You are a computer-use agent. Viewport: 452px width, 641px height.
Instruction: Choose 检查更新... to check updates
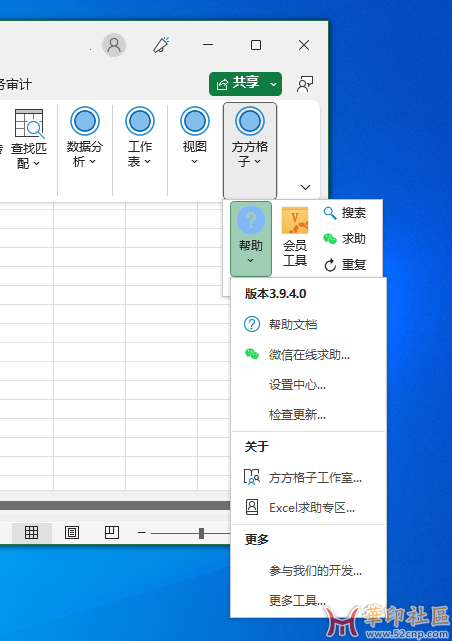coord(309,415)
